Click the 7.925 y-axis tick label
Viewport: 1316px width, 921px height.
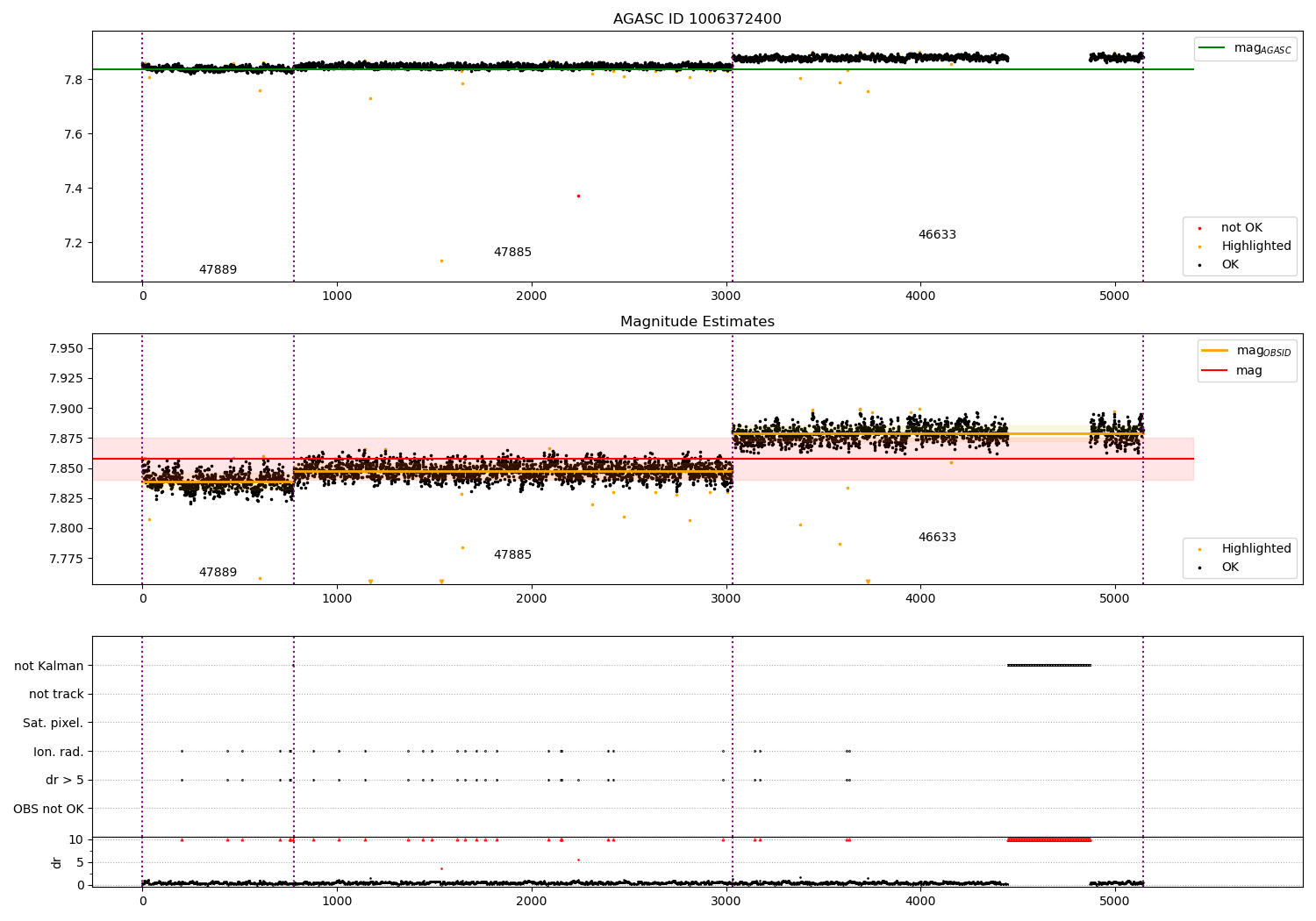(65, 379)
